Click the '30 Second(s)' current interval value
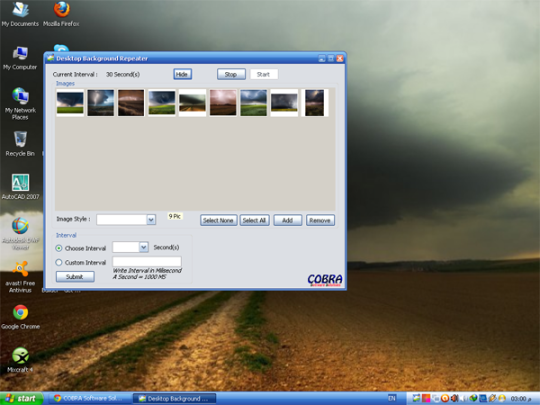Screen dimensions: 540x405 (x=123, y=74)
